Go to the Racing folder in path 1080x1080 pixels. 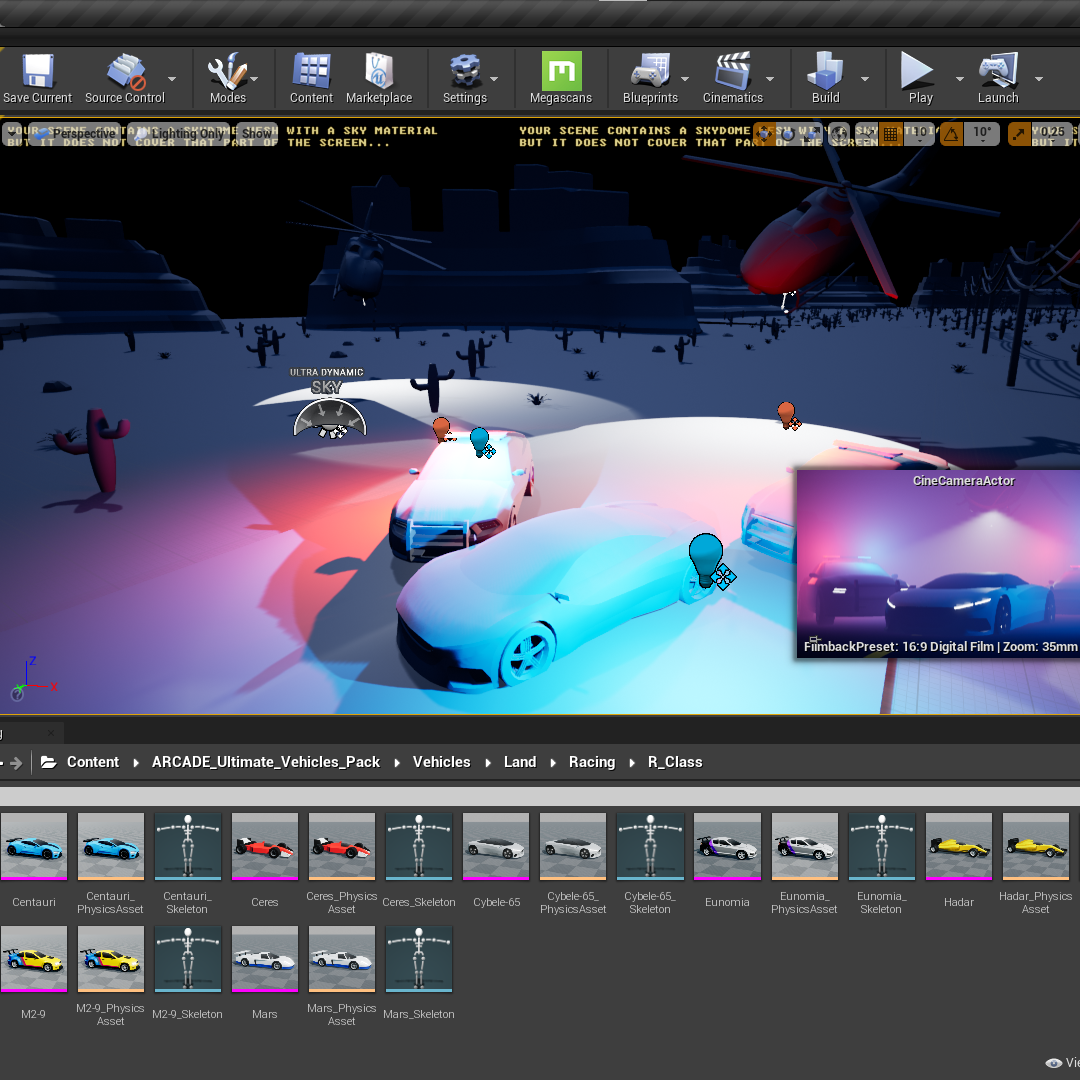[591, 762]
